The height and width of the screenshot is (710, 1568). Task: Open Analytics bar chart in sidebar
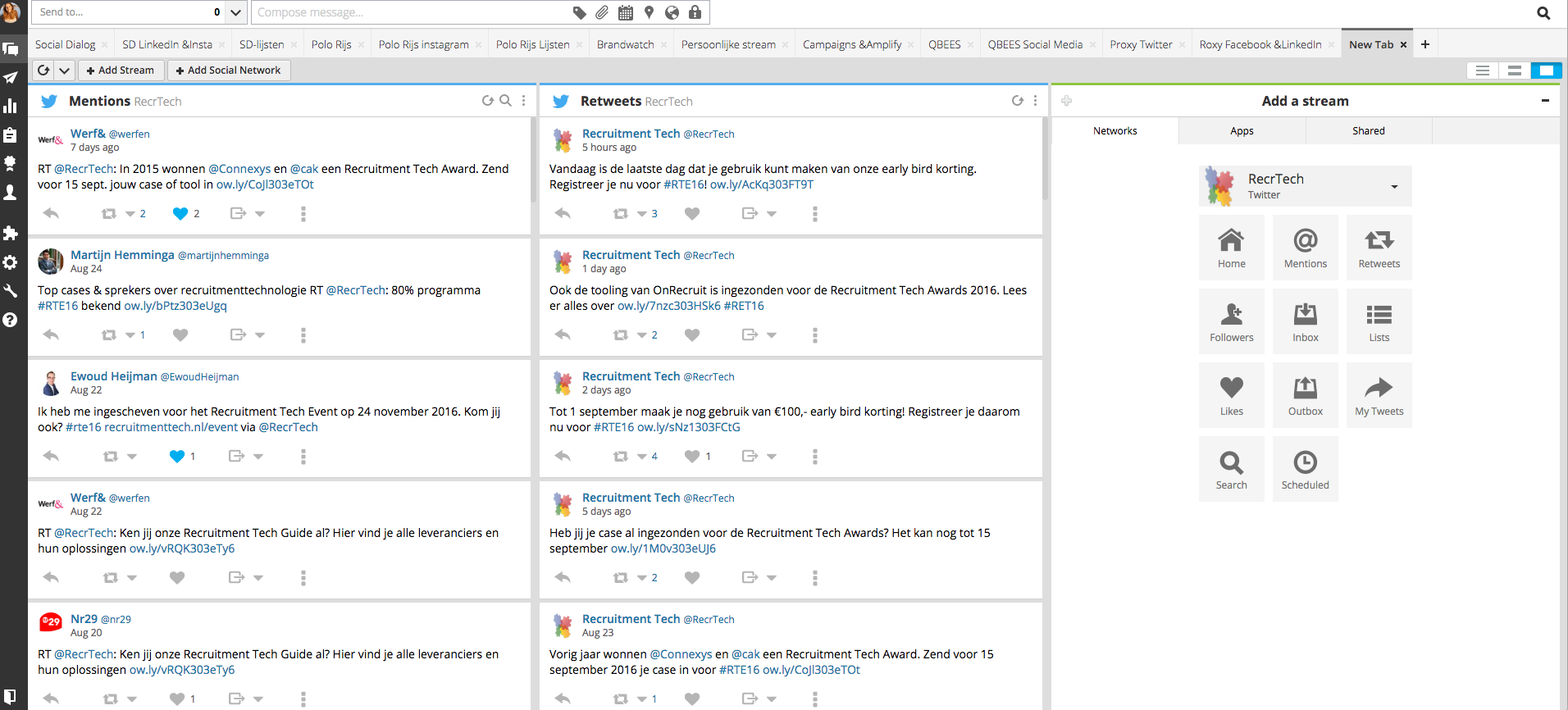coord(11,106)
